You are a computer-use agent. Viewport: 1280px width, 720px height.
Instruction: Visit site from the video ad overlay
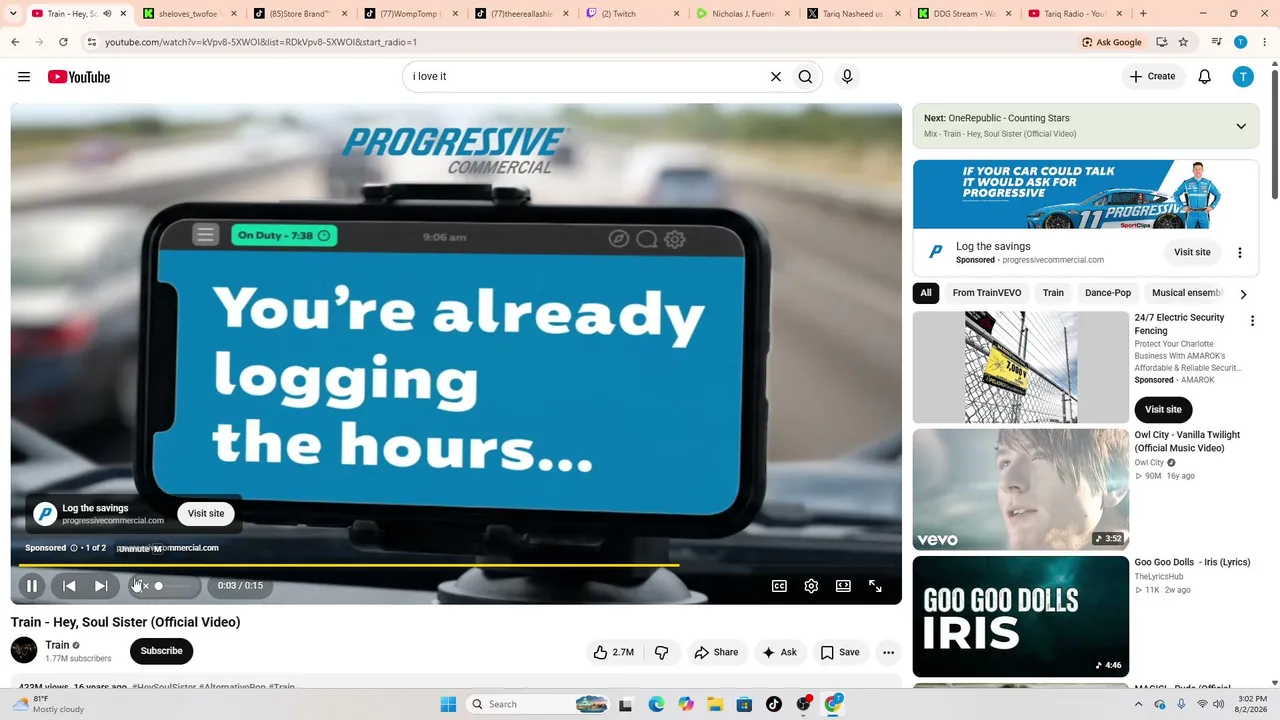(x=206, y=513)
